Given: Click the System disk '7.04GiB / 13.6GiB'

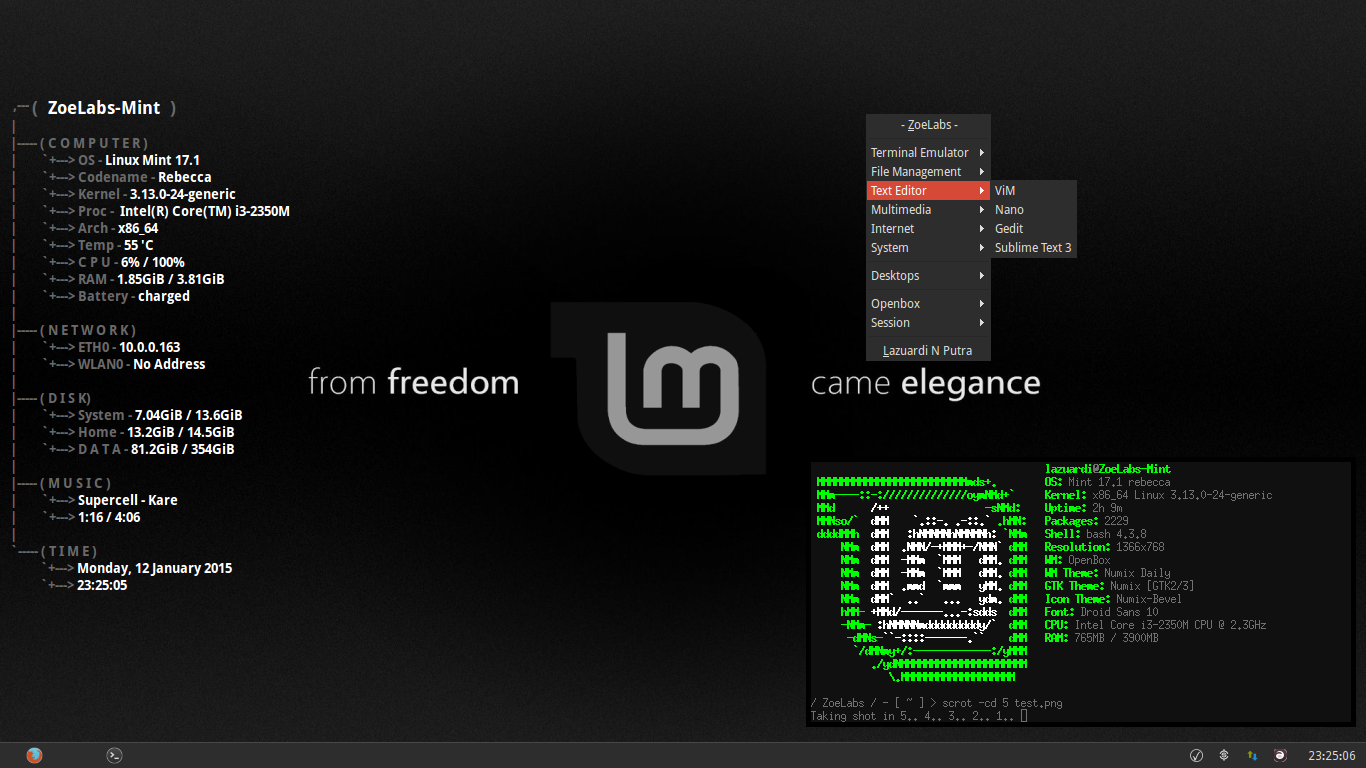Looking at the screenshot, I should (188, 415).
